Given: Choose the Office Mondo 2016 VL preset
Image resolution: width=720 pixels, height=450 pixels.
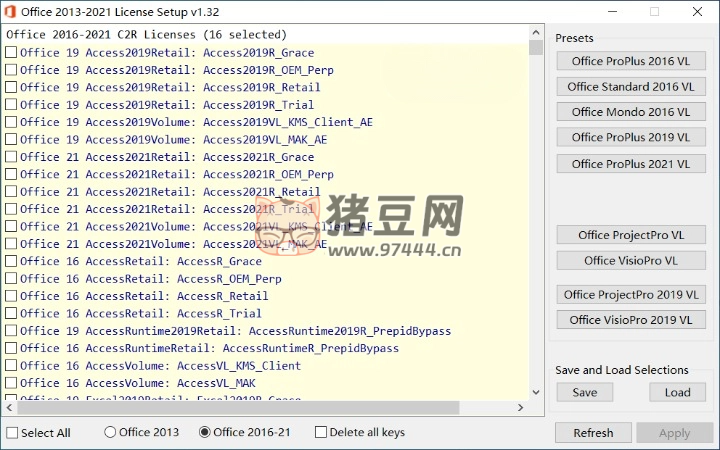Looking at the screenshot, I should (x=630, y=112).
